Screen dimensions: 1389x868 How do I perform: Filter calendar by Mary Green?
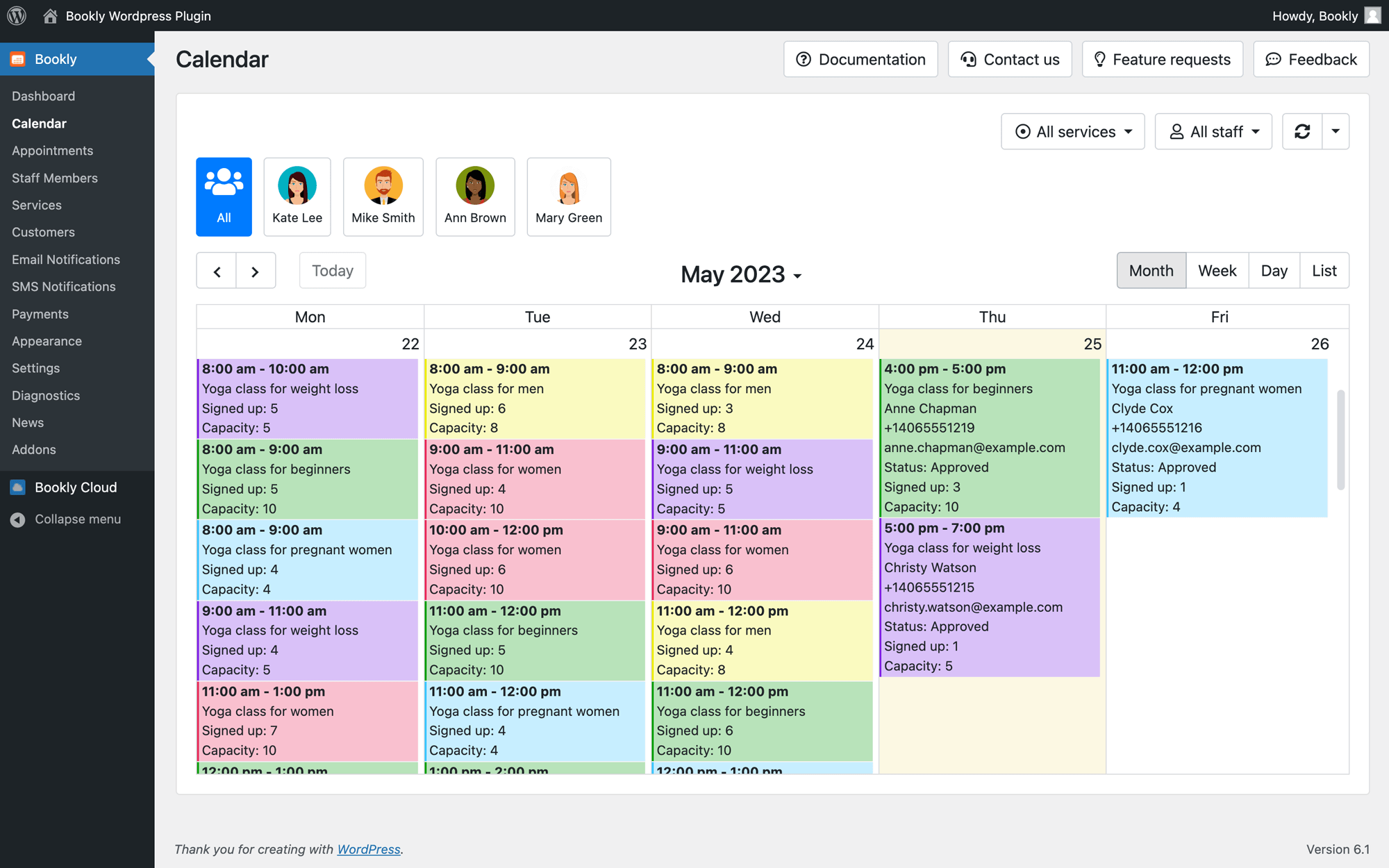point(569,197)
